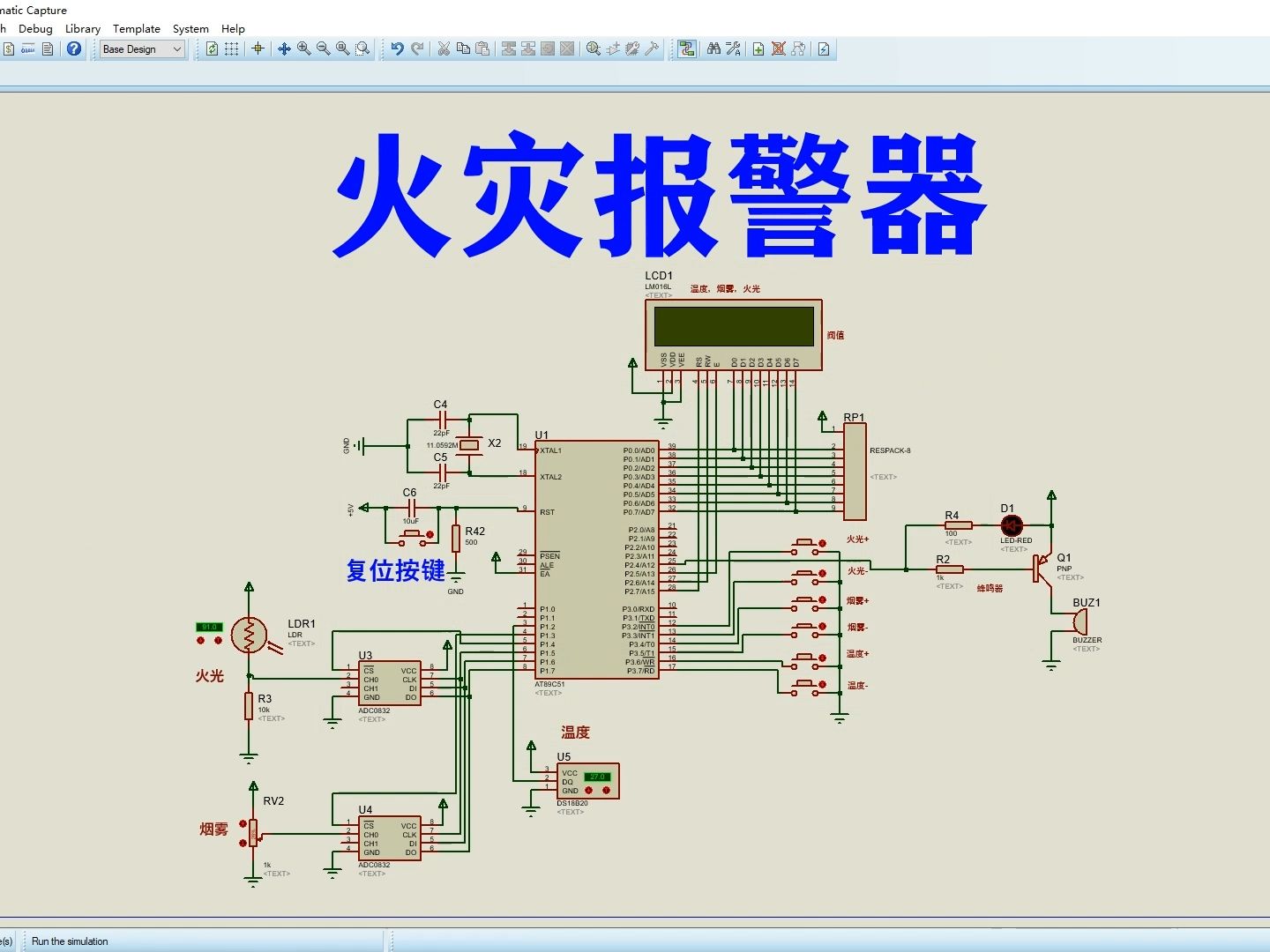Screen dimensions: 1270x952
Task: Select the D1 LED-RED component
Action: (x=1011, y=526)
